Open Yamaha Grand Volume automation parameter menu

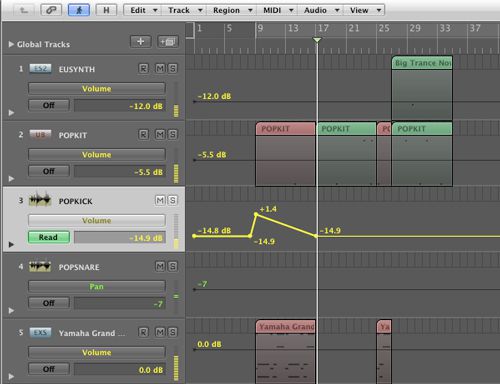[97, 352]
